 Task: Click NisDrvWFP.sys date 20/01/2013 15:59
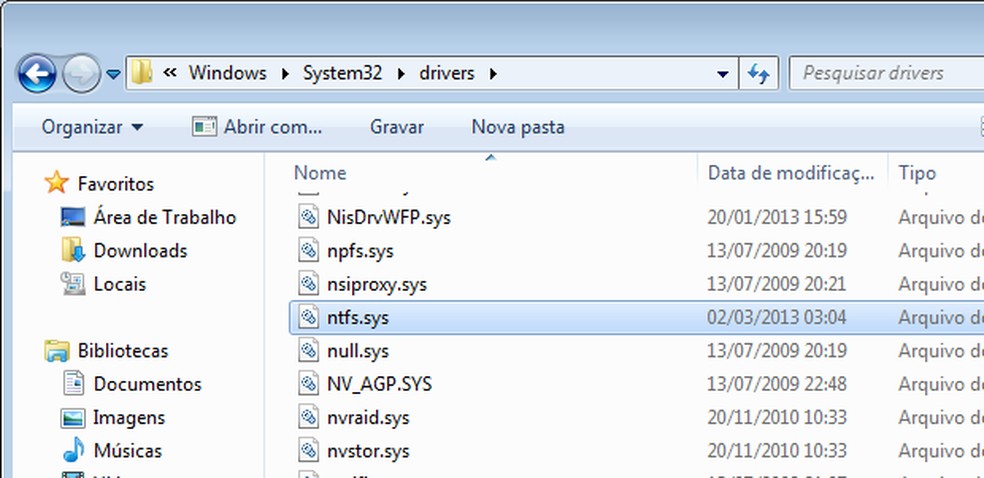[x=777, y=218]
